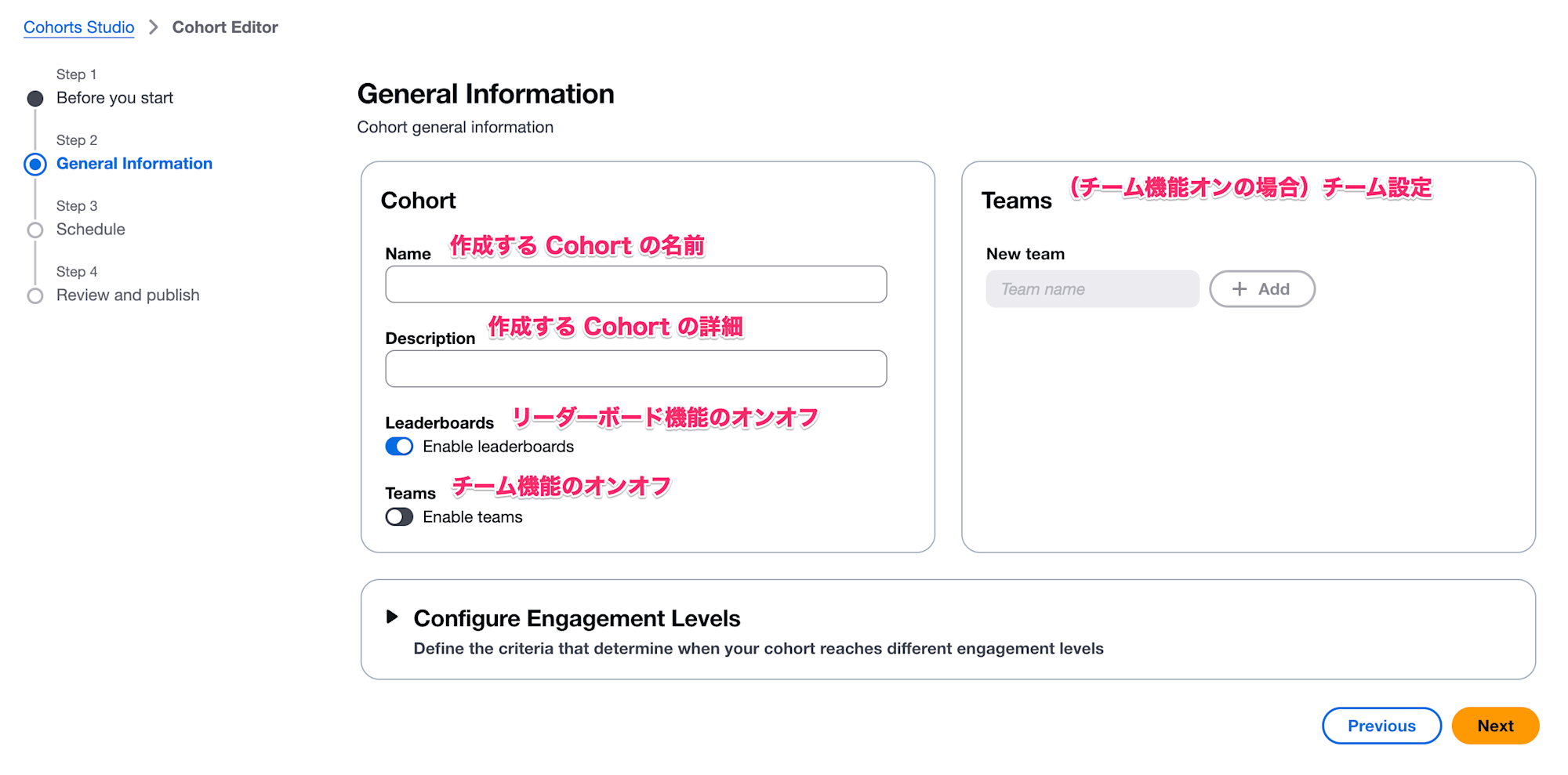Focus the cohort Description input field
This screenshot has width=1568, height=775.
[x=636, y=369]
